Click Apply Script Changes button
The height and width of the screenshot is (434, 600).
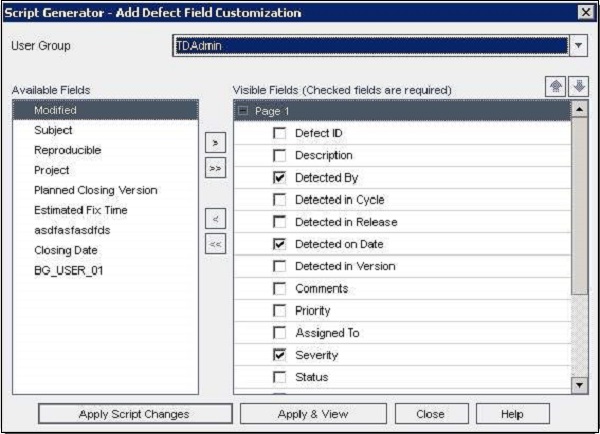click(x=134, y=413)
